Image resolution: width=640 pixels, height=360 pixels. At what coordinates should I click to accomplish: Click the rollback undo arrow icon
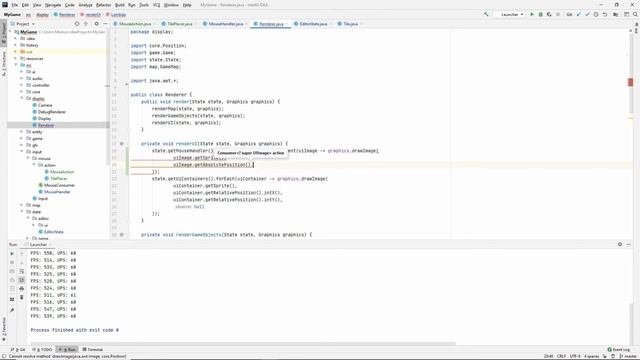pos(605,14)
